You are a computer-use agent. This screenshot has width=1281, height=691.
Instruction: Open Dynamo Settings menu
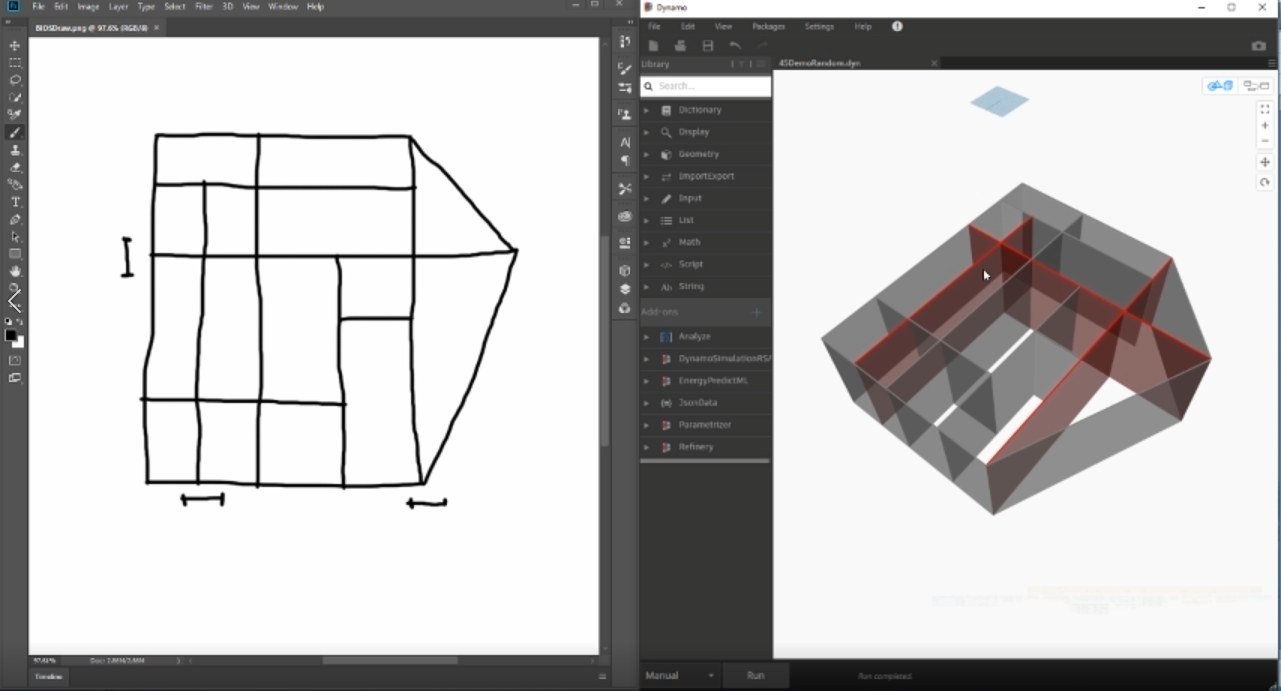(819, 27)
